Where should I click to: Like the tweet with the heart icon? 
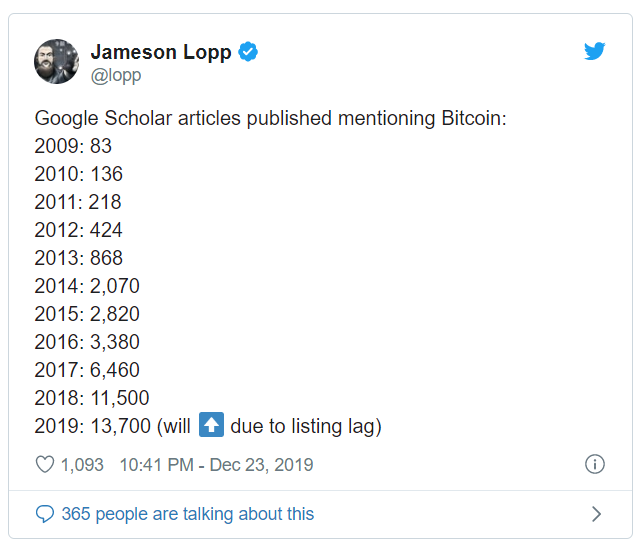point(45,465)
